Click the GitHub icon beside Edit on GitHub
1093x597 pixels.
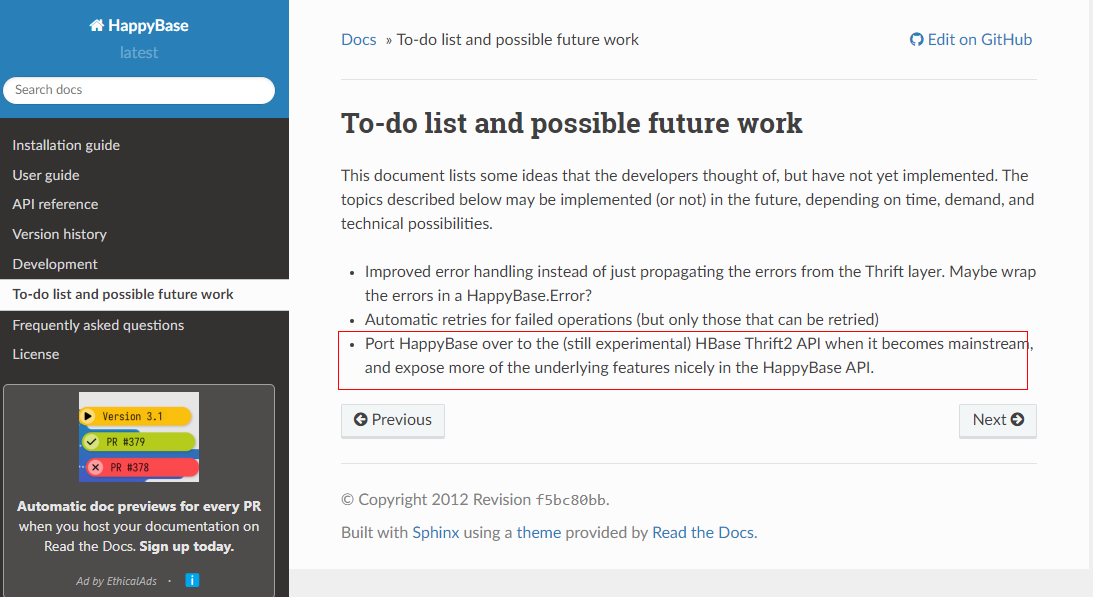(916, 40)
